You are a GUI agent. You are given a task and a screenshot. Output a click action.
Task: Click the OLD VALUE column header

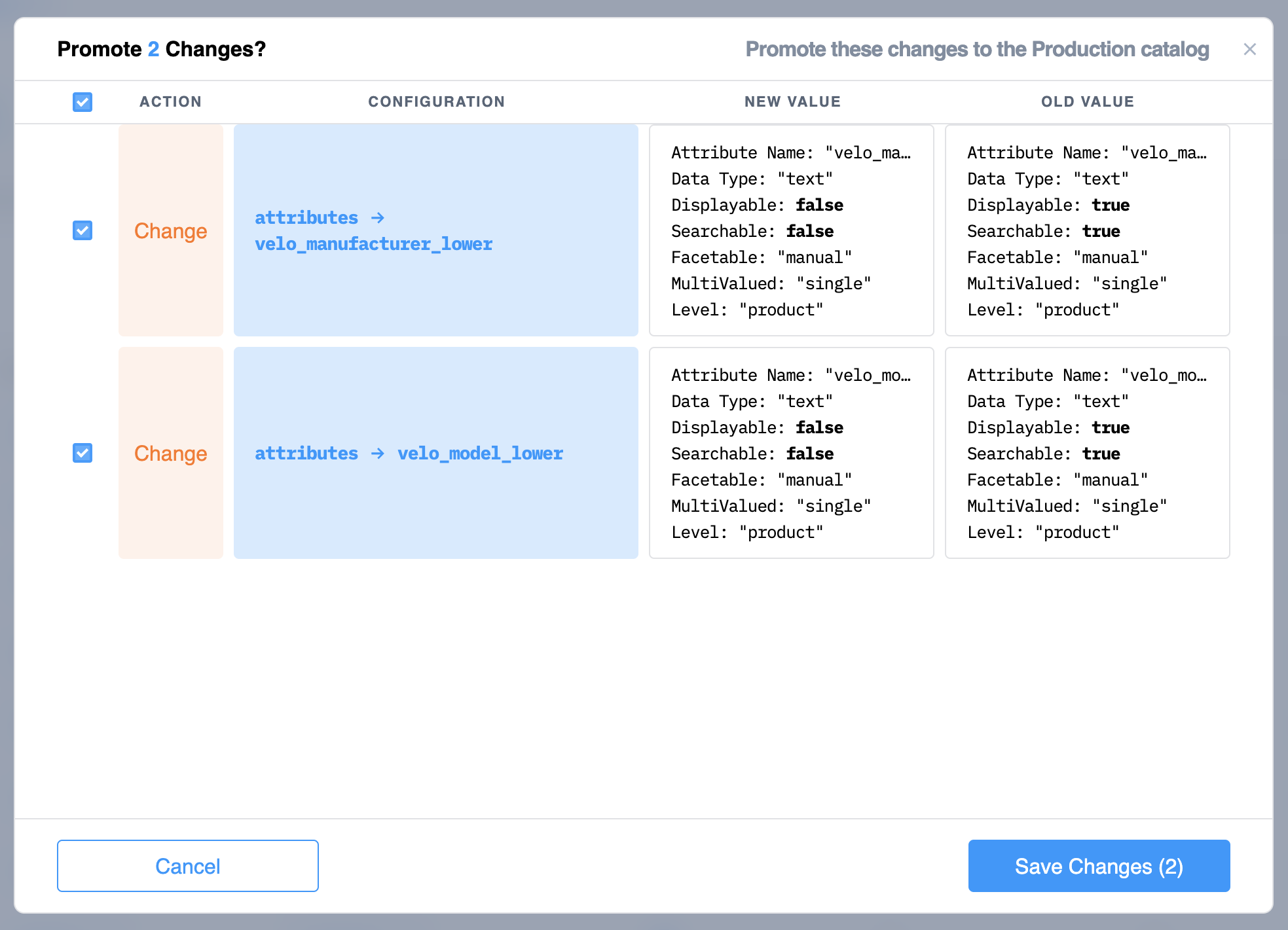coord(1087,101)
